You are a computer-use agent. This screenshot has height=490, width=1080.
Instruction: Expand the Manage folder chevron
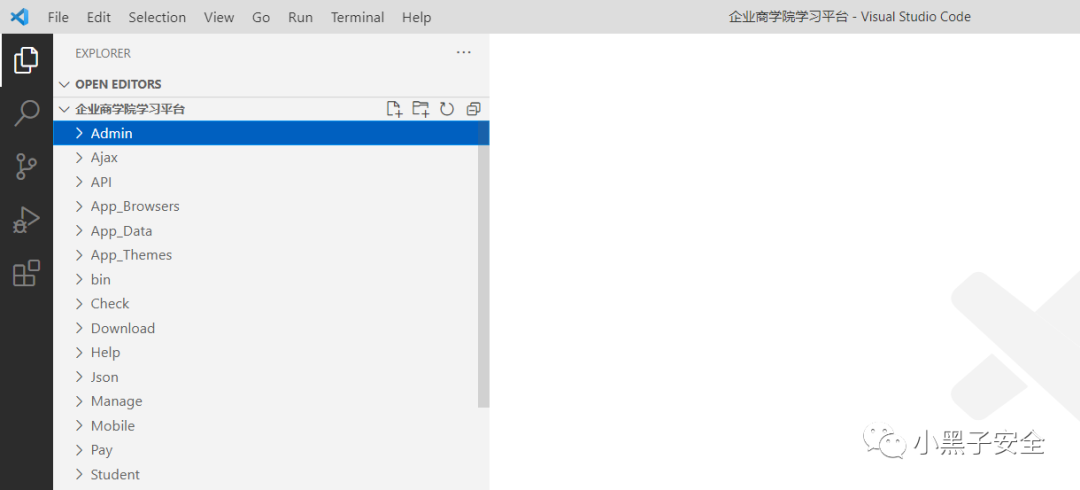coord(79,401)
